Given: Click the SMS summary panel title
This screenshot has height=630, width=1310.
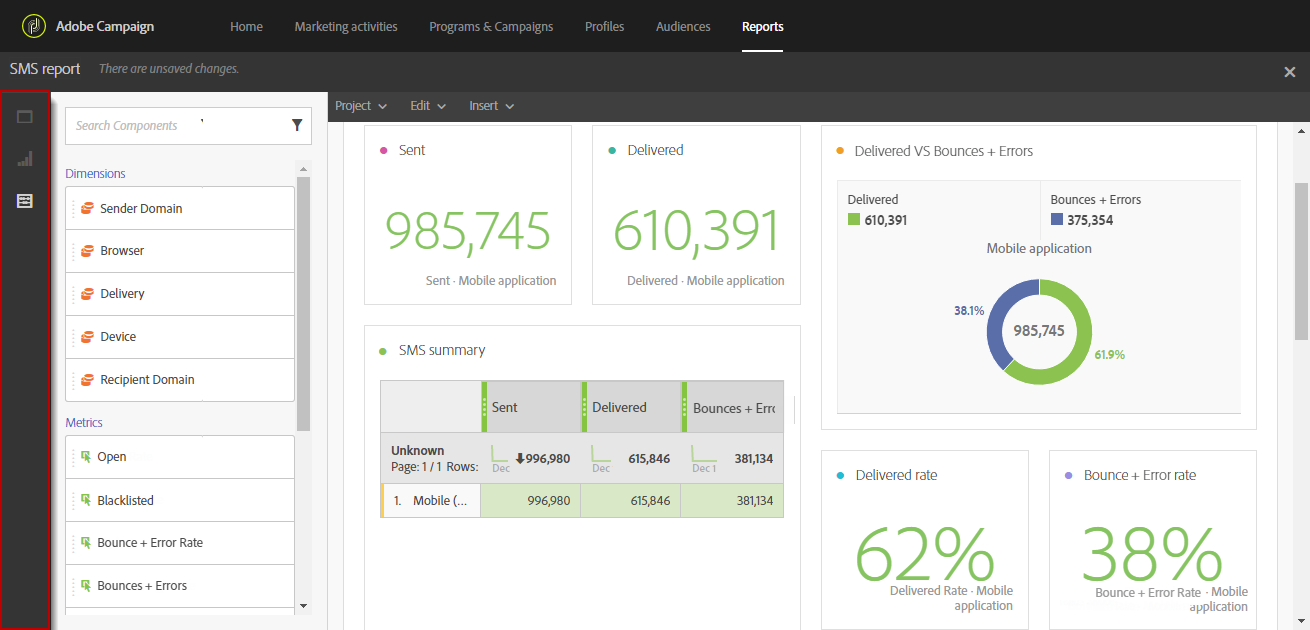Looking at the screenshot, I should pyautogui.click(x=442, y=350).
